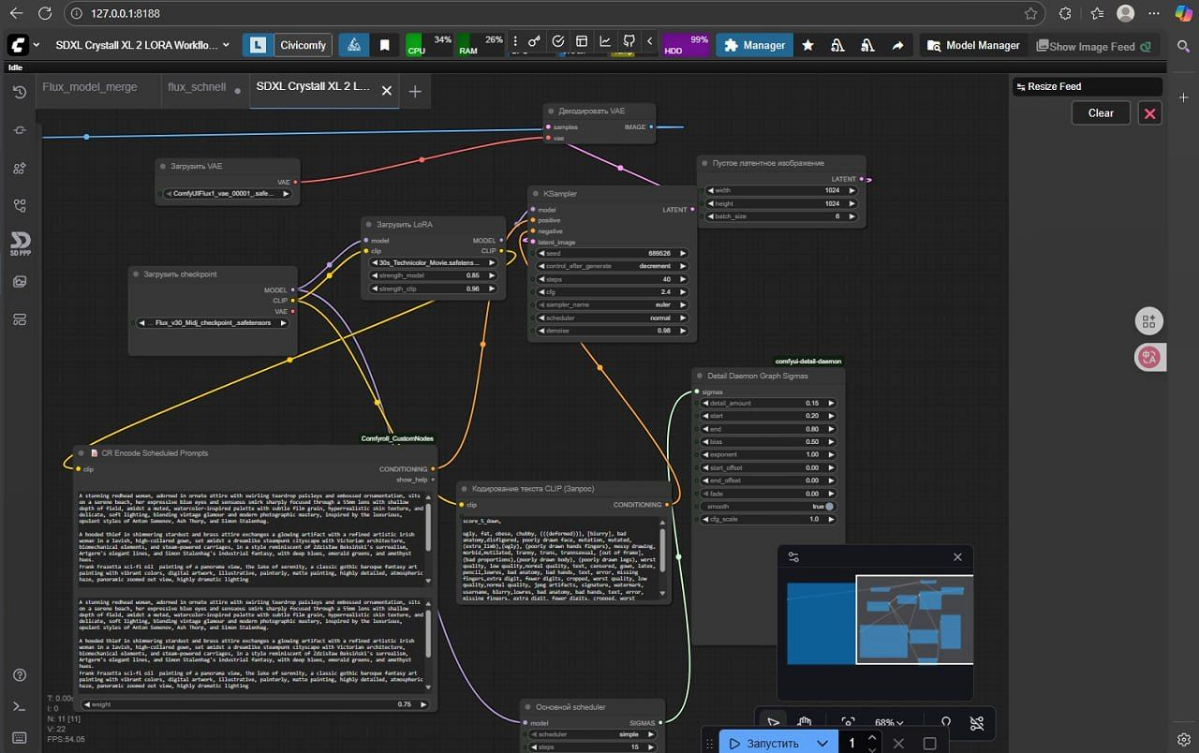Open the sampler_name combo in KSampler
This screenshot has width=1199, height=753.
(611, 304)
